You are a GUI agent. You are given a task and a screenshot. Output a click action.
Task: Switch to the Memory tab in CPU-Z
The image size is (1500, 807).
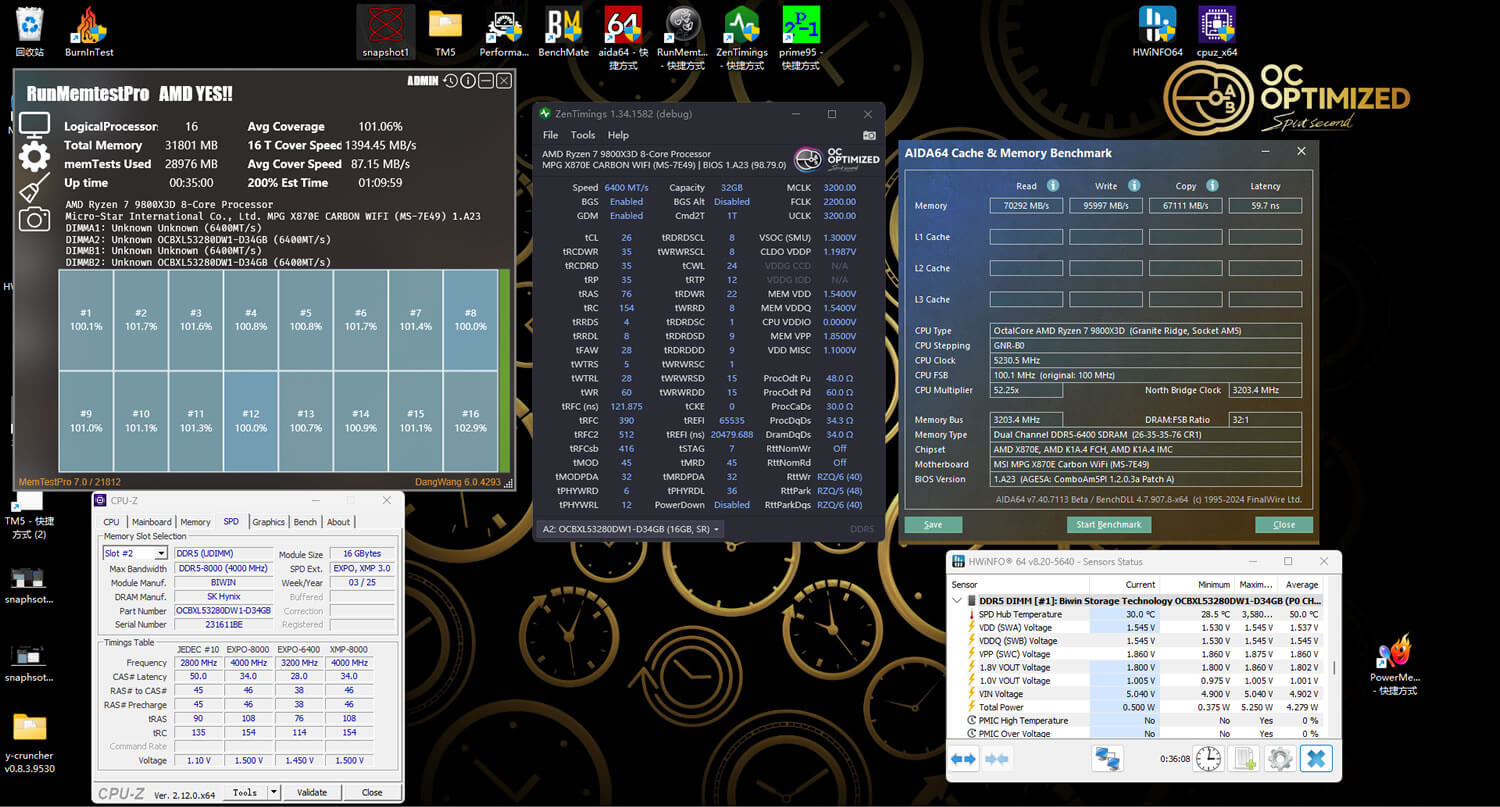195,522
